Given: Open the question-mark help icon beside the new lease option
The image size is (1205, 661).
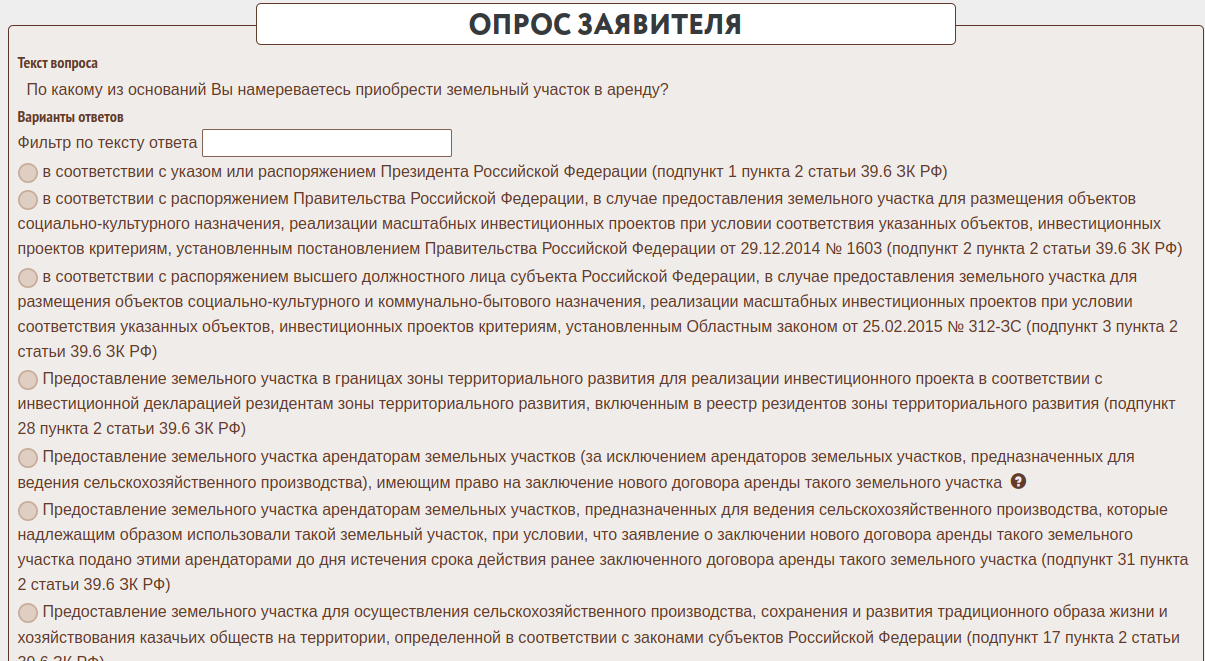Looking at the screenshot, I should pos(1018,482).
